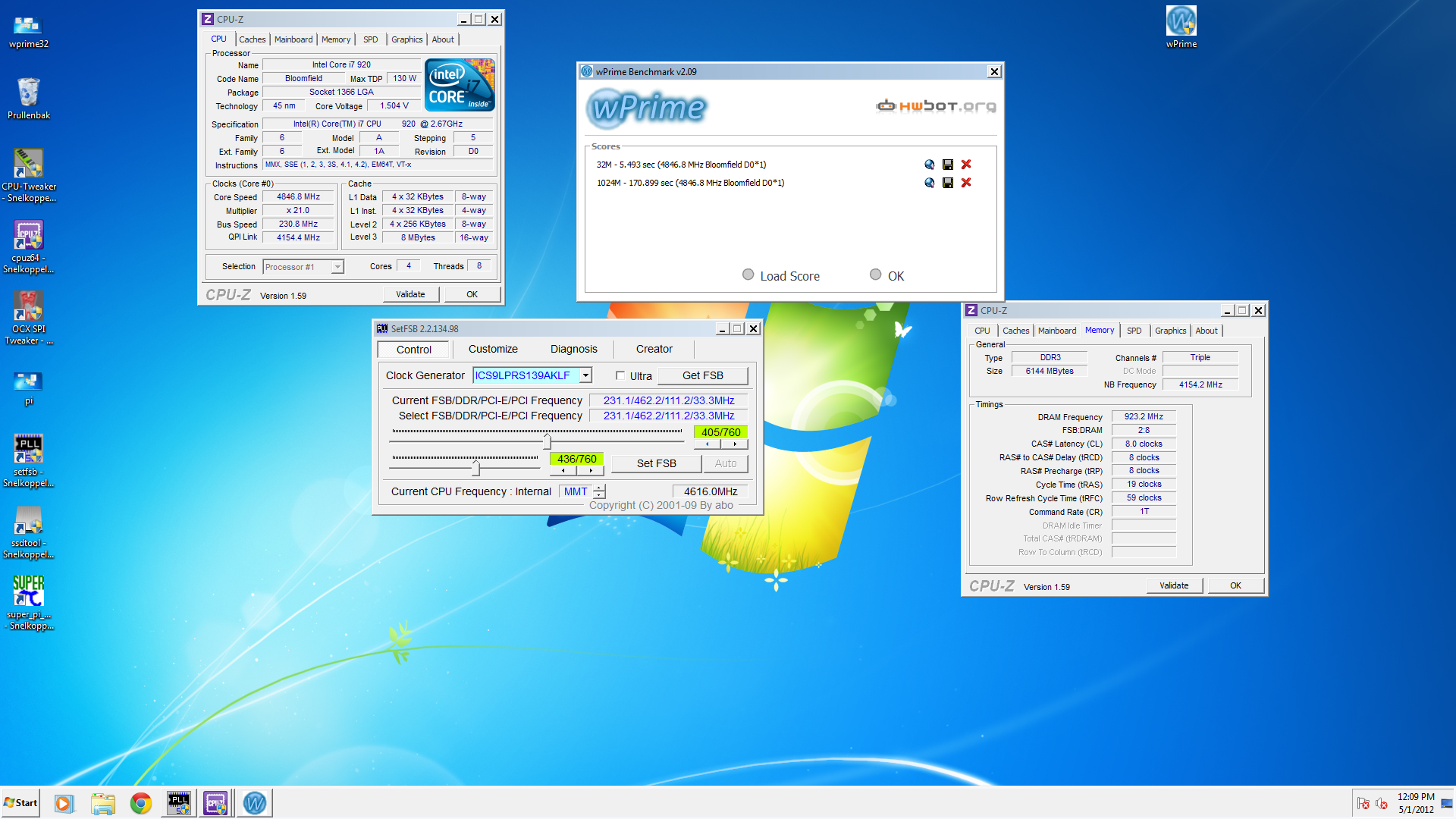Click the system clock in tray
The width and height of the screenshot is (1456, 819).
[x=1416, y=803]
